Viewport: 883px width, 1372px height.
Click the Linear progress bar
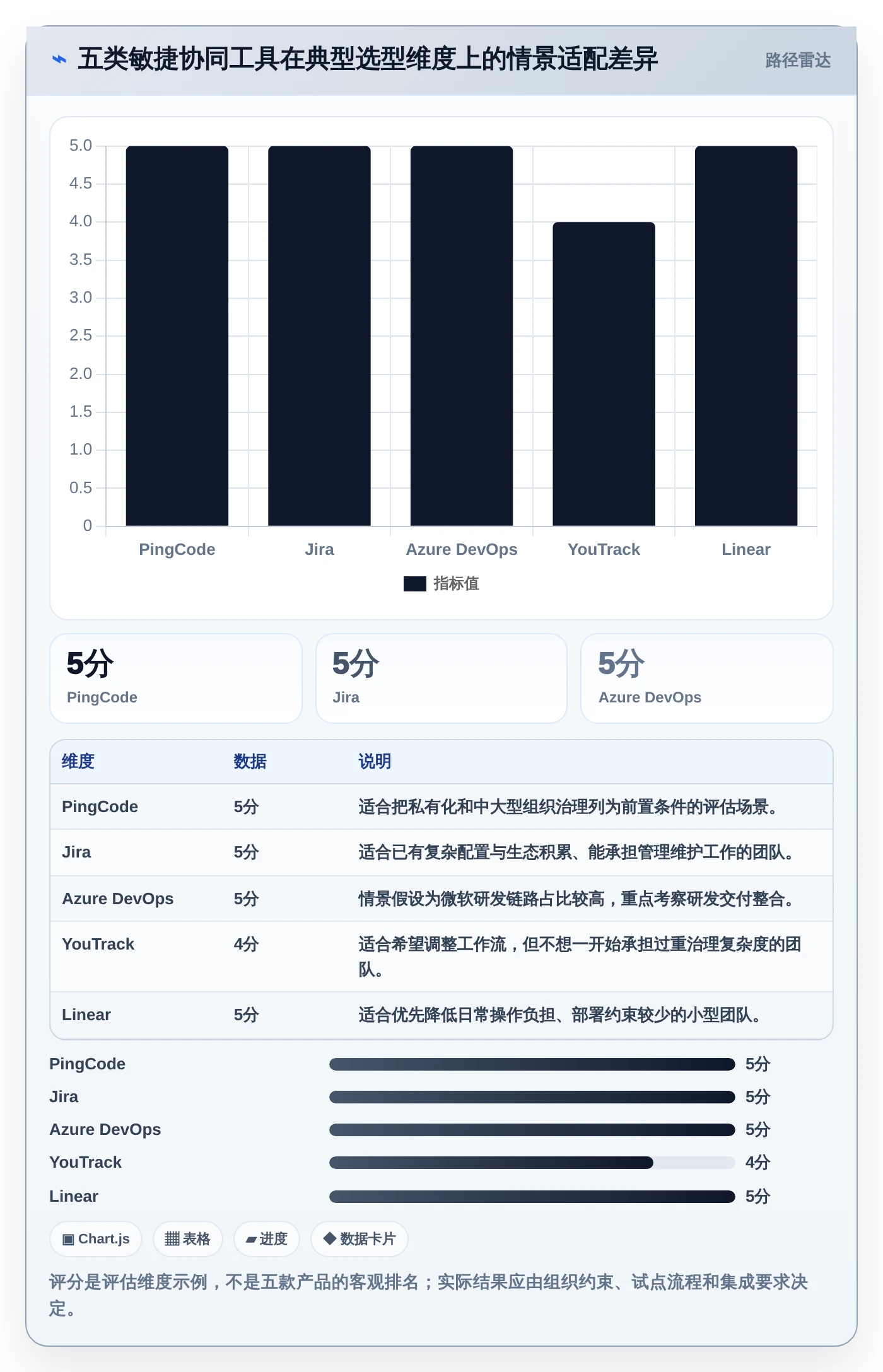532,1197
